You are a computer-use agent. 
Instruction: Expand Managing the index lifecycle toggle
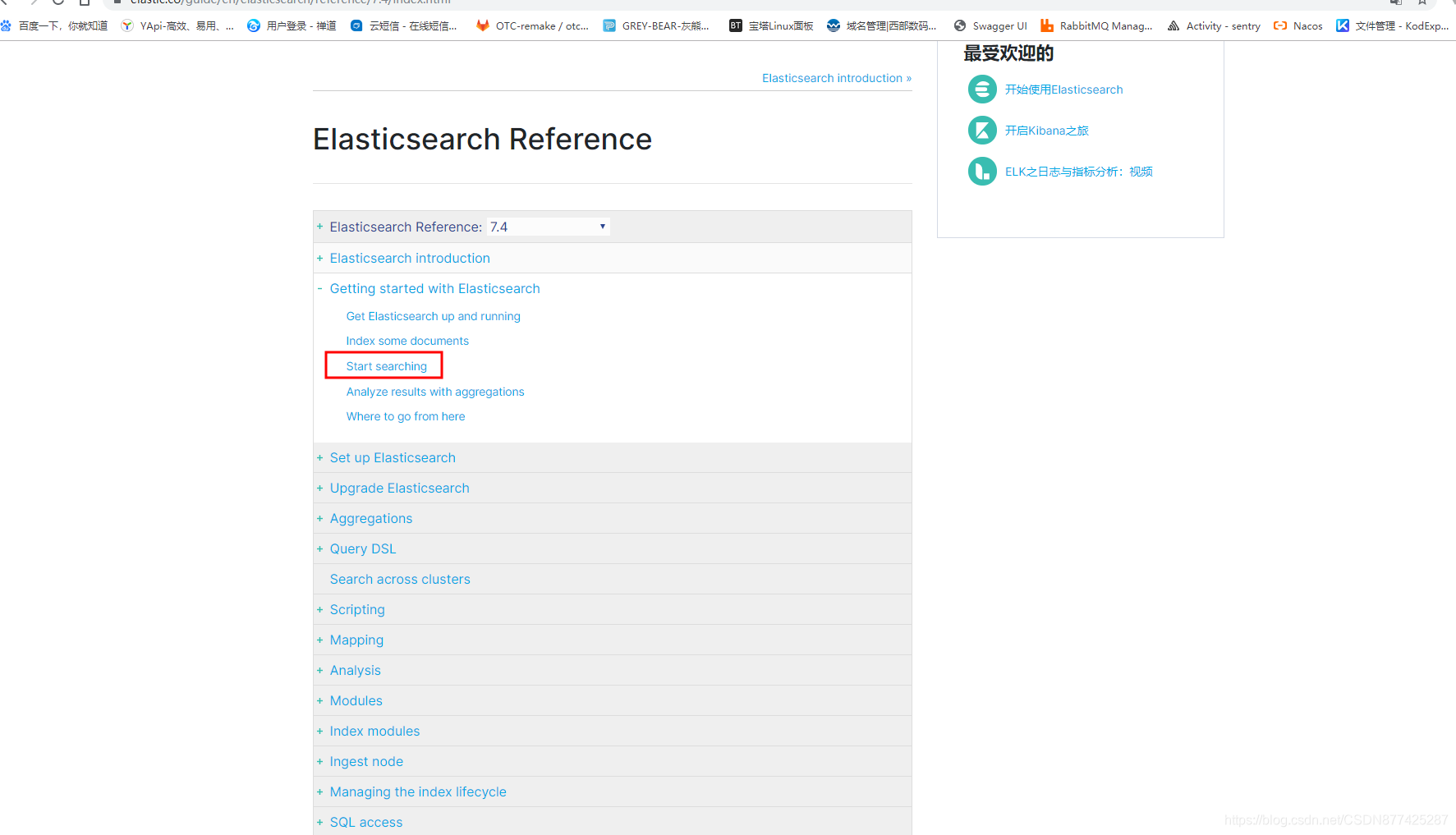click(x=319, y=791)
